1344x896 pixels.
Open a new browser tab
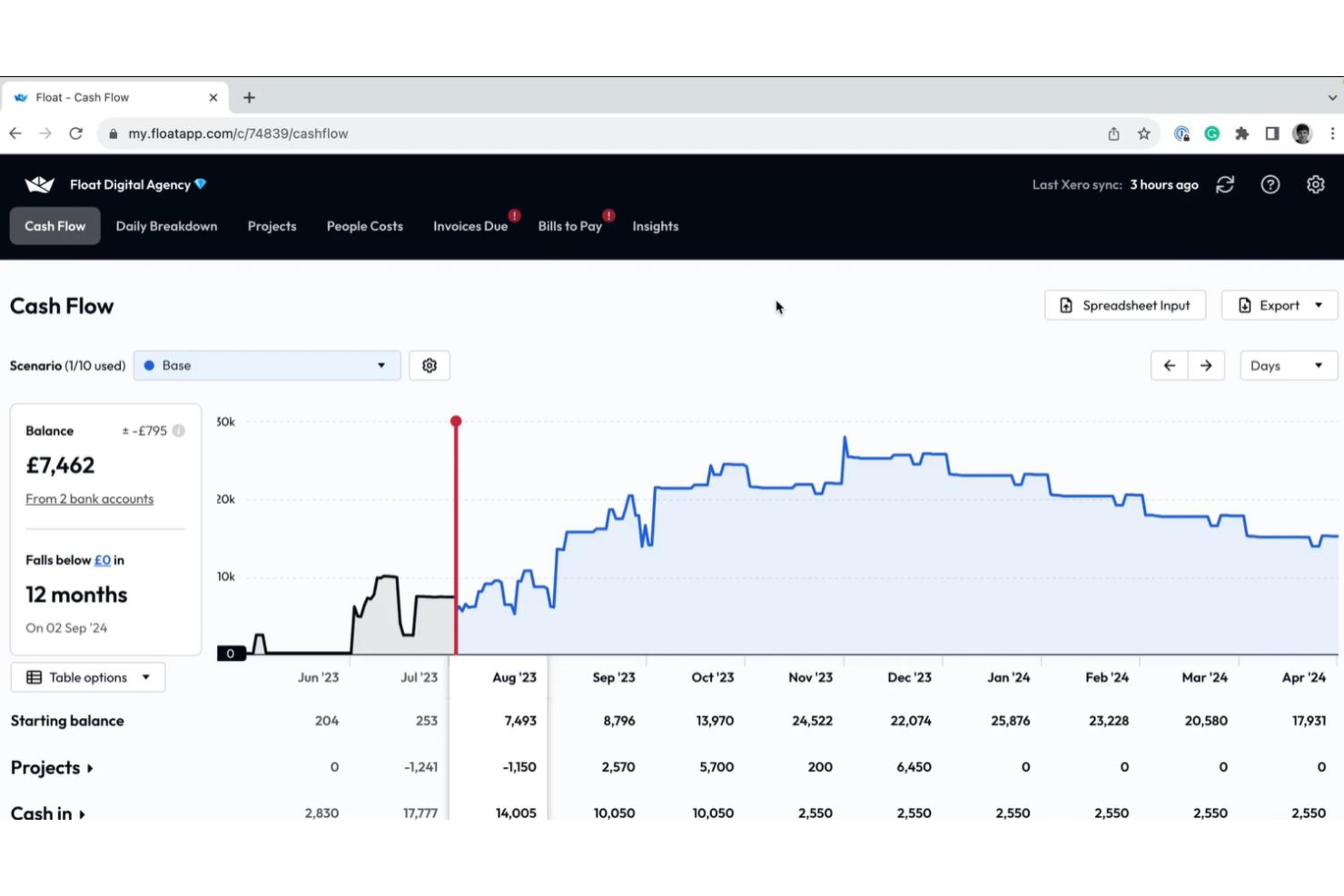pos(249,97)
